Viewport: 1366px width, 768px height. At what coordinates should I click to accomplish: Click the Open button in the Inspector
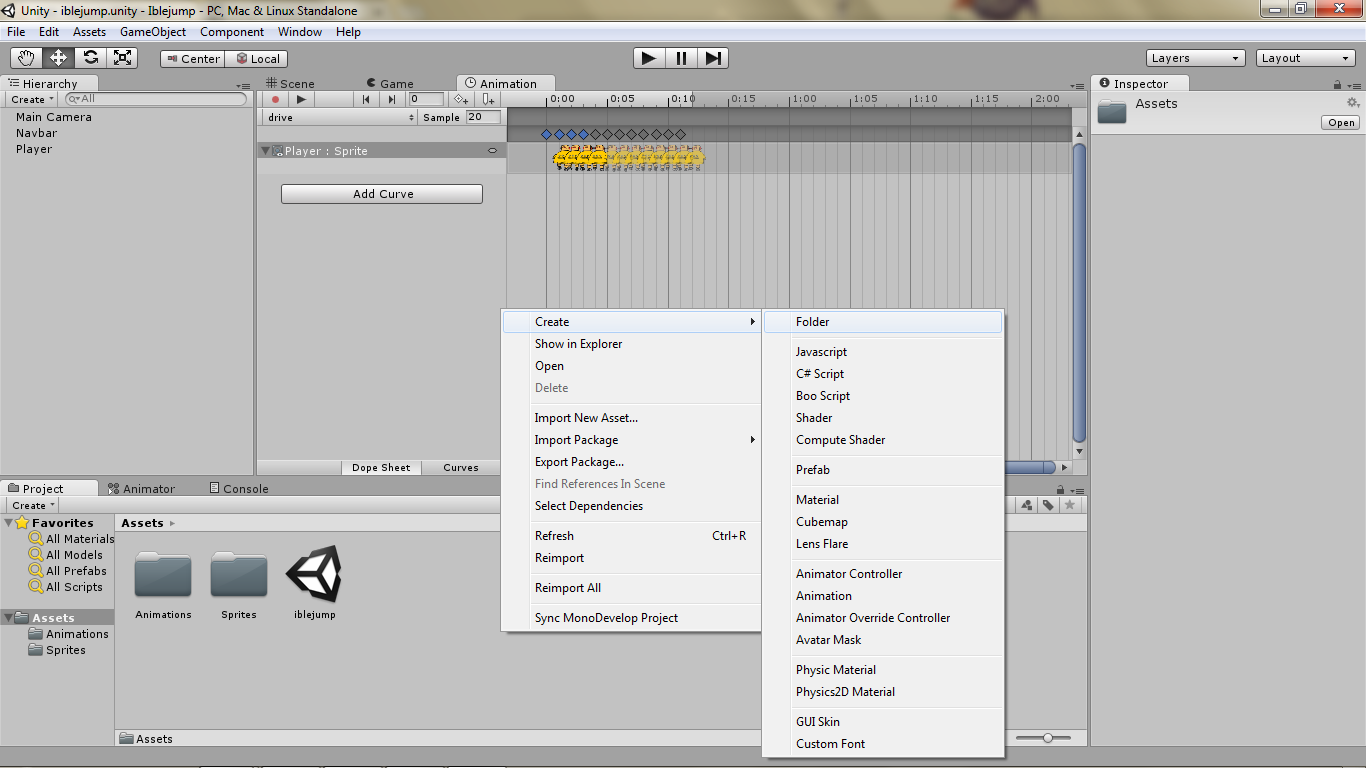(x=1339, y=122)
